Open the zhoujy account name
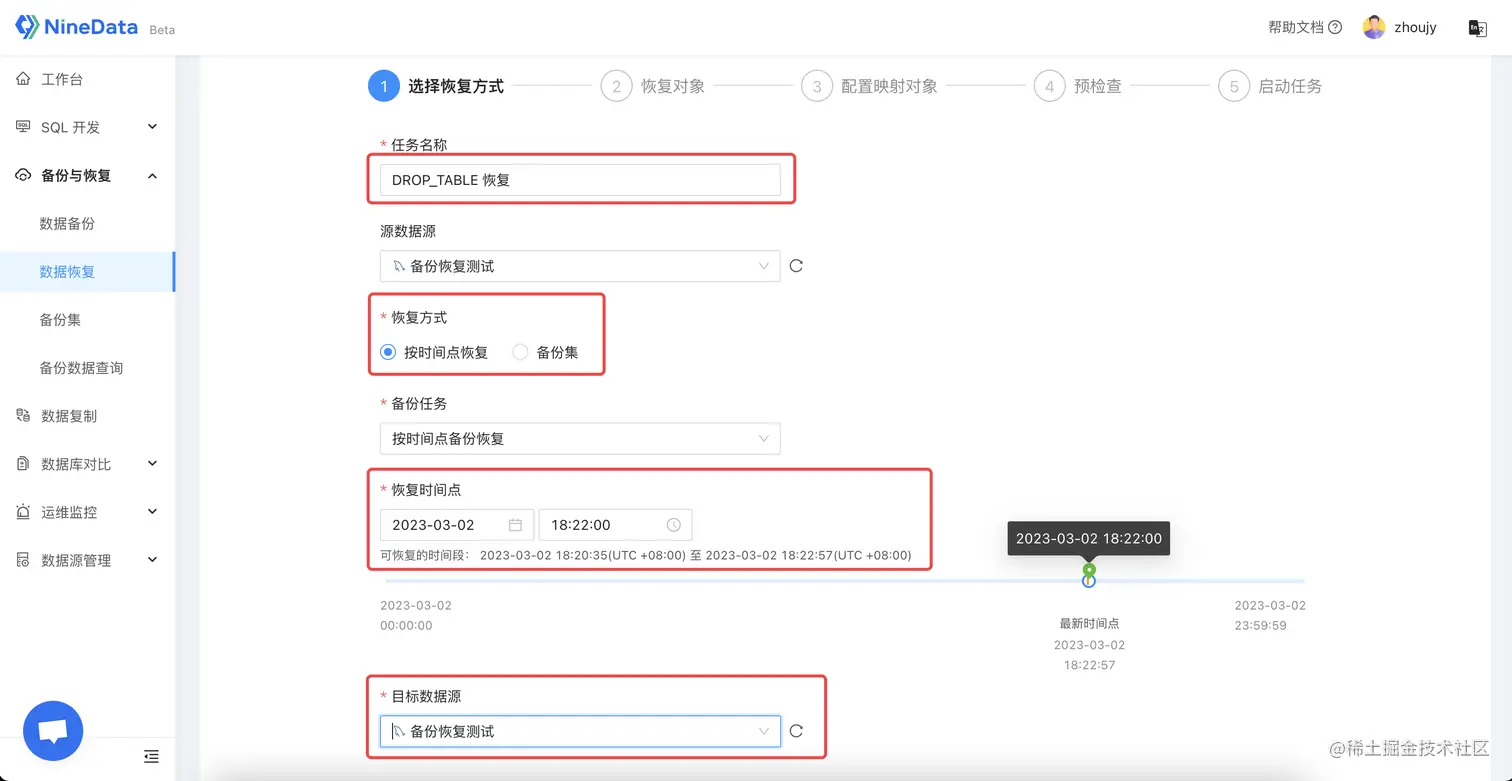 click(x=1415, y=28)
